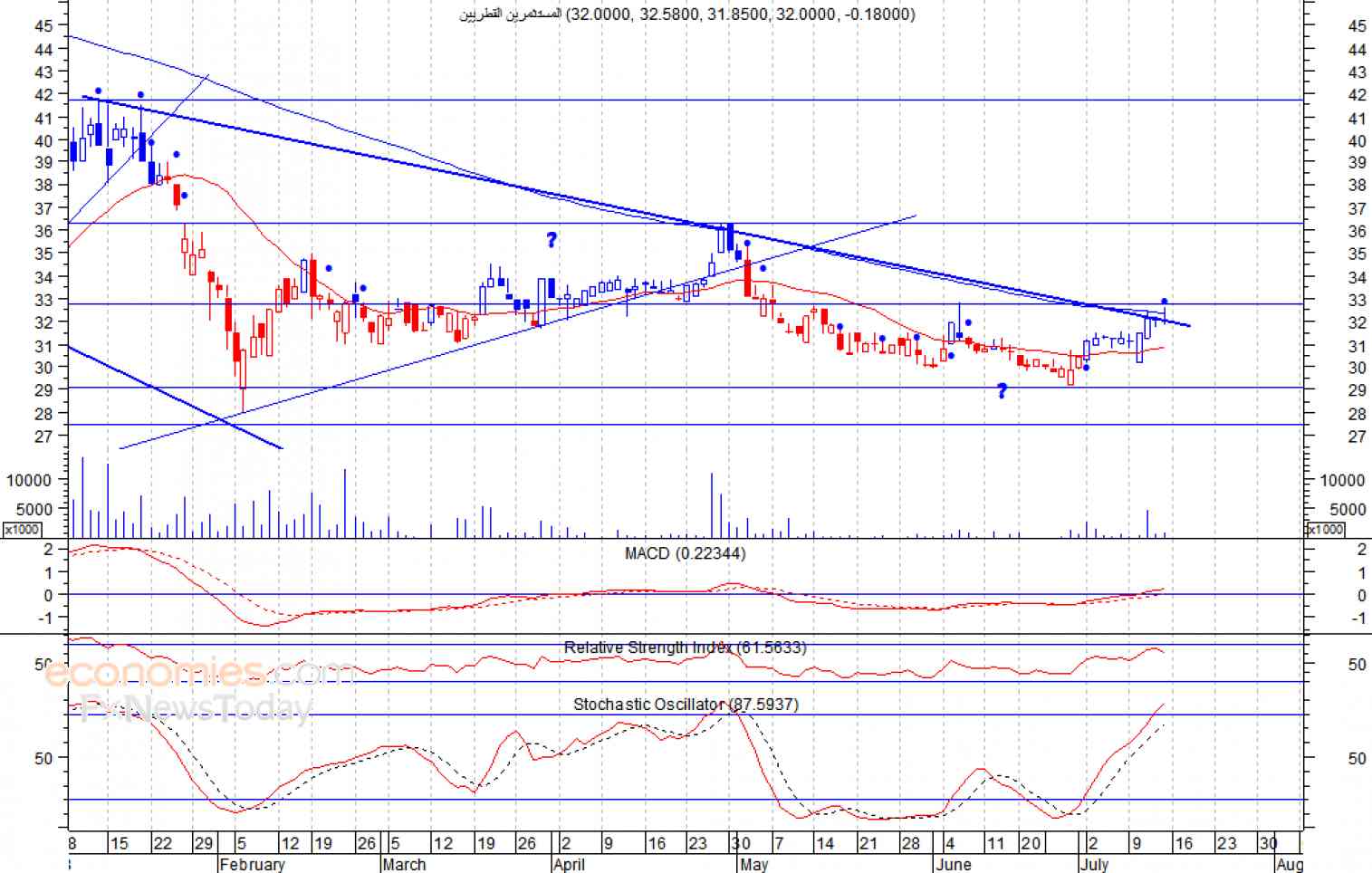The image size is (1372, 873).
Task: Click the chart title showing 32.0000, 32.5800 values
Action: click(x=688, y=14)
